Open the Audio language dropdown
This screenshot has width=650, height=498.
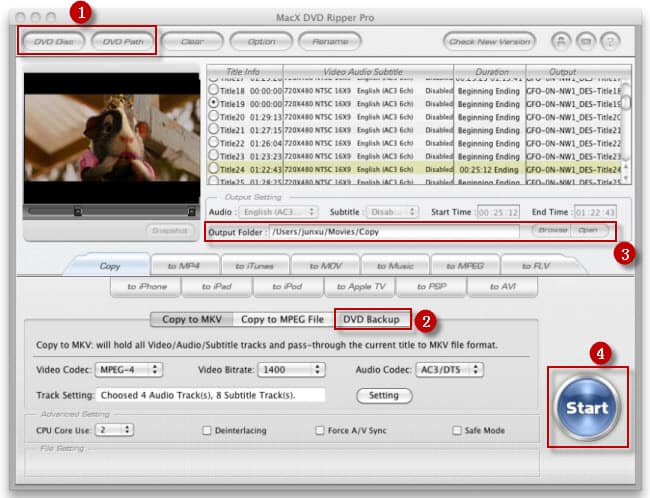tap(279, 212)
